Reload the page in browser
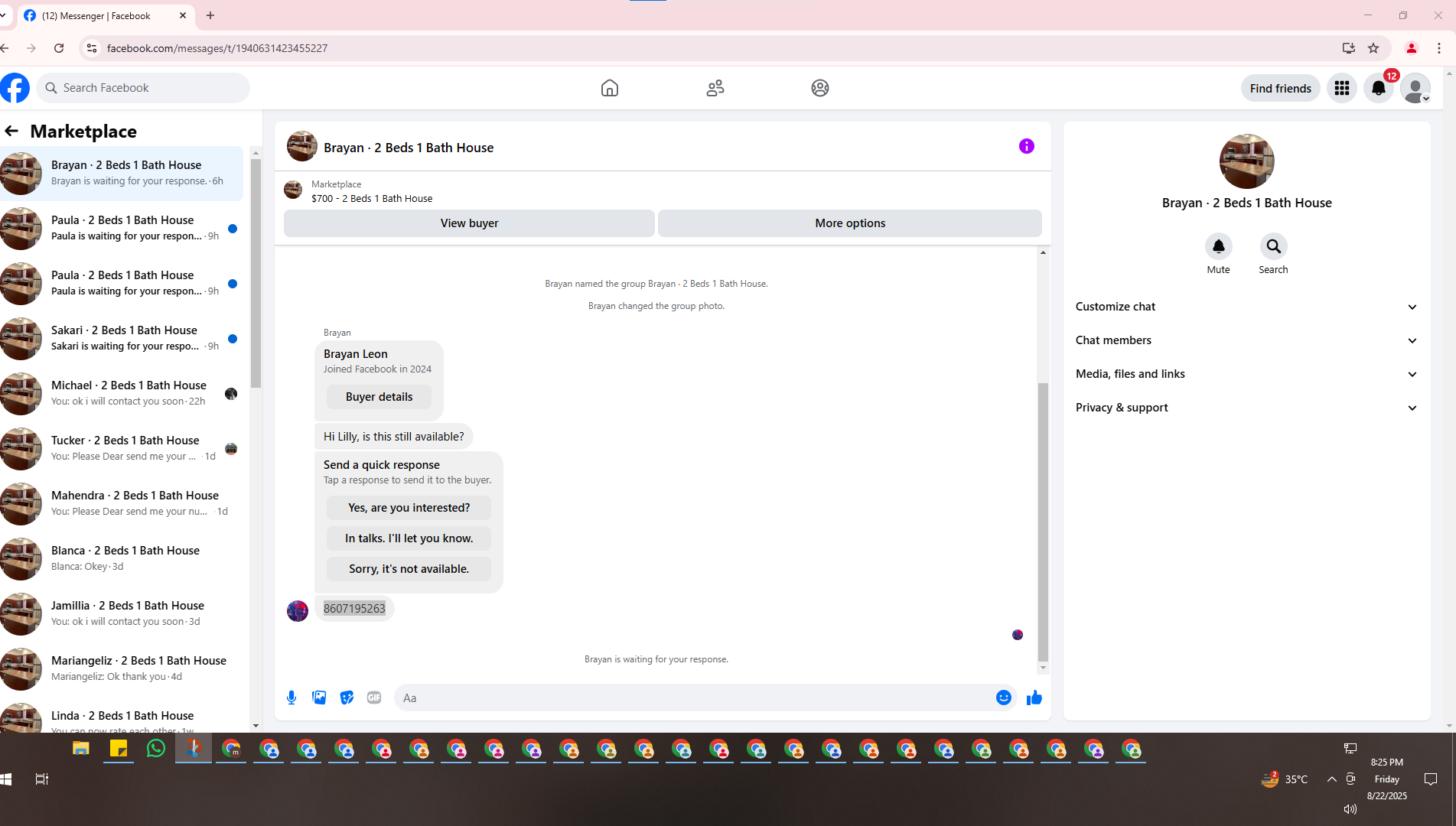This screenshot has width=1456, height=826. [59, 48]
